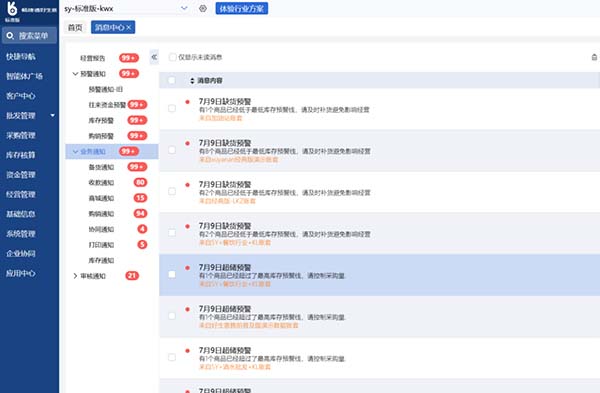Select 收款通知 in the message tree

point(101,183)
